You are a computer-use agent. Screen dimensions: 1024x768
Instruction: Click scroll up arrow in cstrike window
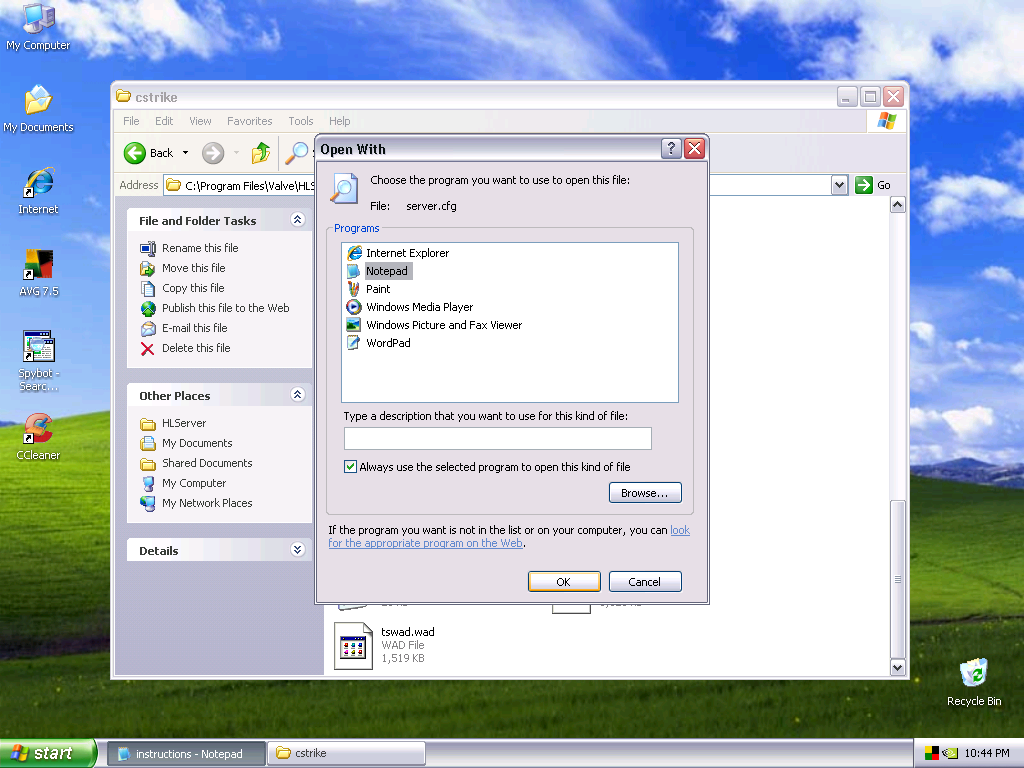pos(898,205)
